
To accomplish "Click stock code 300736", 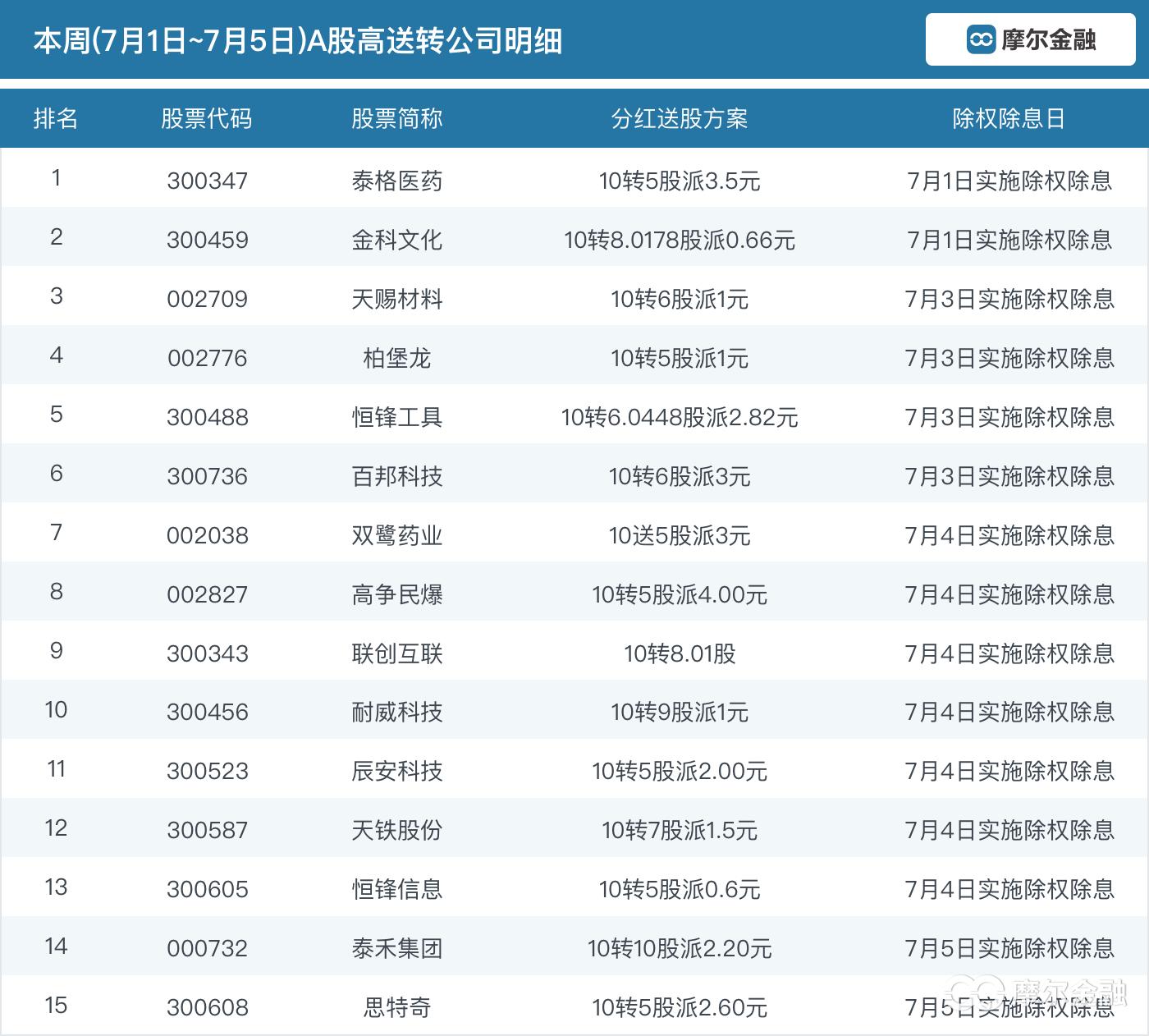I will click(x=207, y=476).
